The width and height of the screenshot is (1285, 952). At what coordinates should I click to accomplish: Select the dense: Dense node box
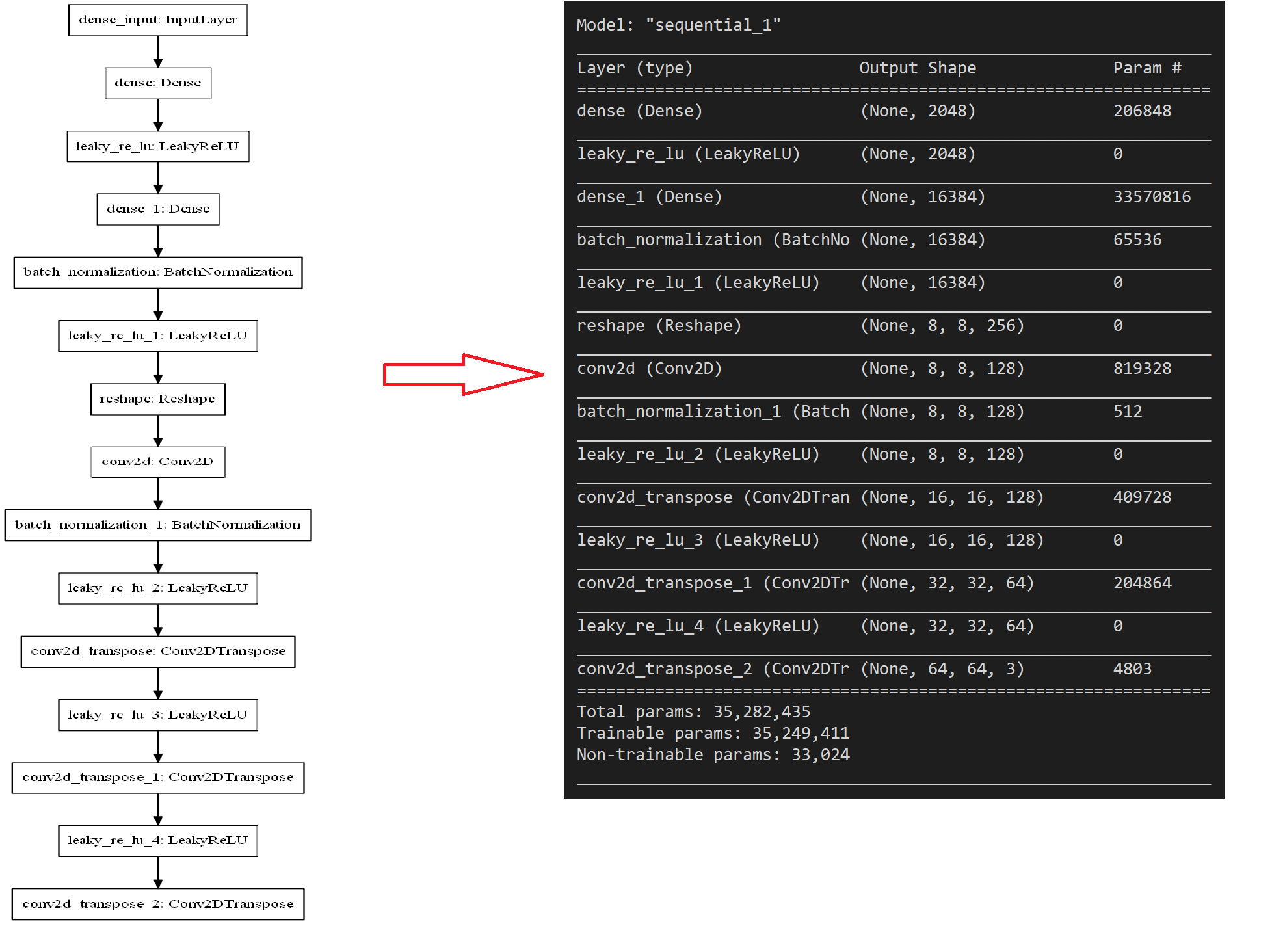tap(158, 83)
